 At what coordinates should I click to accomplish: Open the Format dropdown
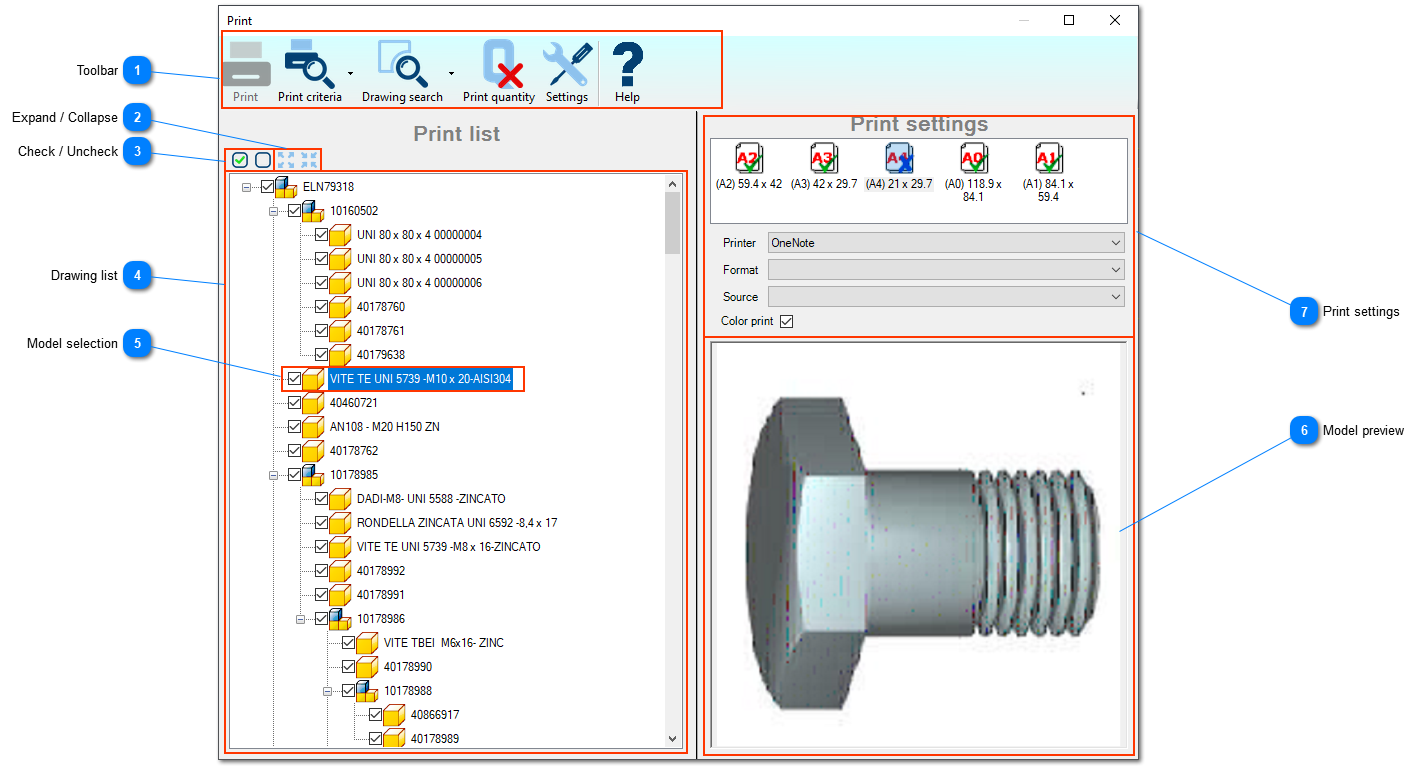(x=945, y=270)
